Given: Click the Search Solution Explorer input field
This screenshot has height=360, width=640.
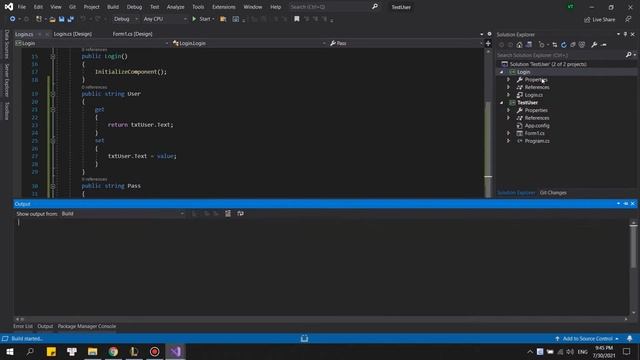Looking at the screenshot, I should coord(560,55).
